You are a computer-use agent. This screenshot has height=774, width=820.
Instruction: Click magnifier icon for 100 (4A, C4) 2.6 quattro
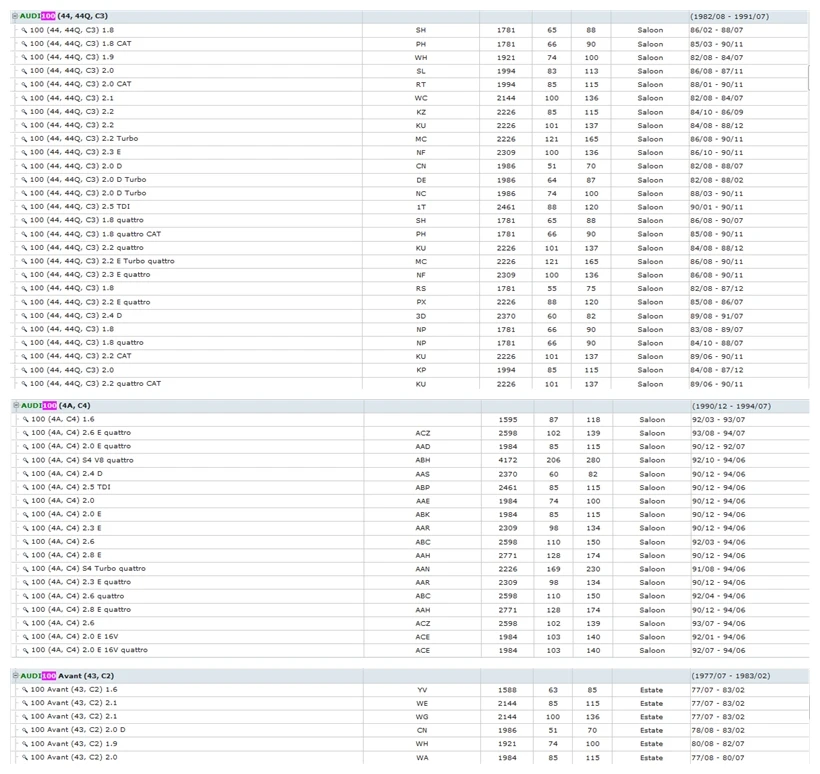pyautogui.click(x=26, y=596)
